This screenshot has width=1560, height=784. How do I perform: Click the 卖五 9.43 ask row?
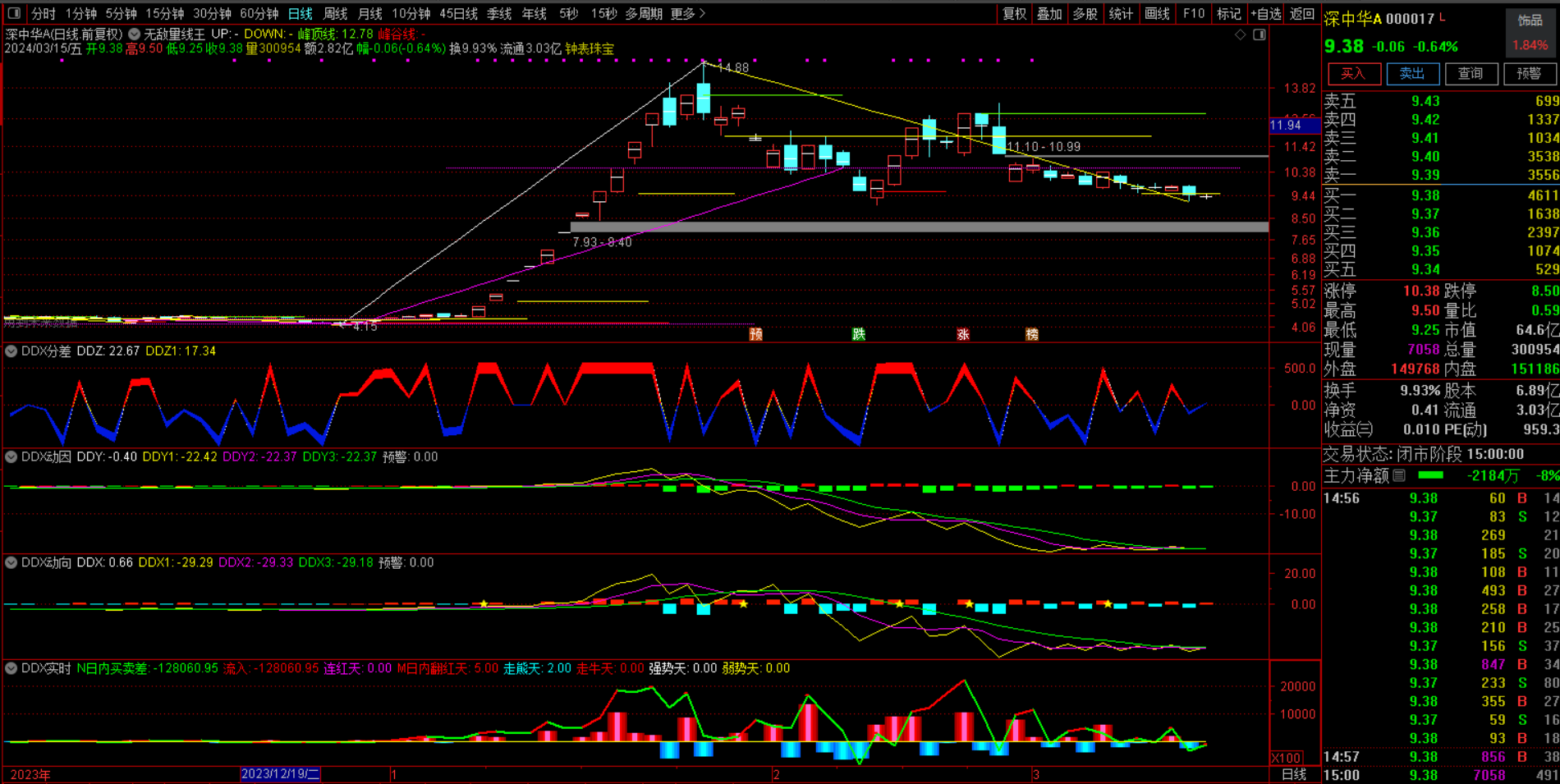click(x=1441, y=101)
